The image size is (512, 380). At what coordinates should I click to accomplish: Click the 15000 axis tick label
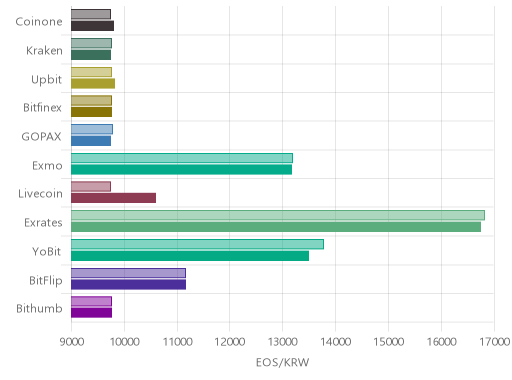pos(389,342)
